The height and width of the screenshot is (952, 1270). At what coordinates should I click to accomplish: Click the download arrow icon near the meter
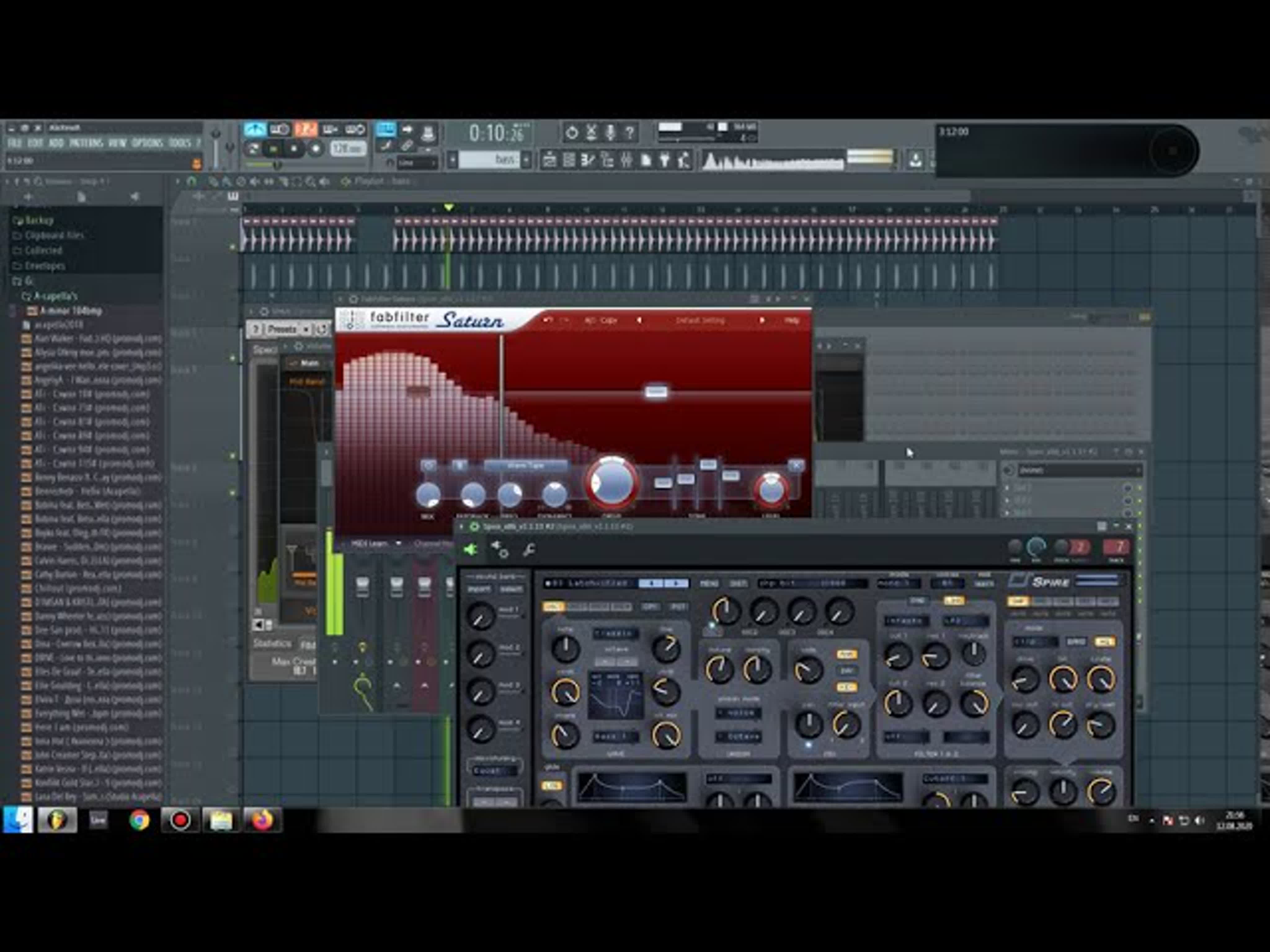915,160
